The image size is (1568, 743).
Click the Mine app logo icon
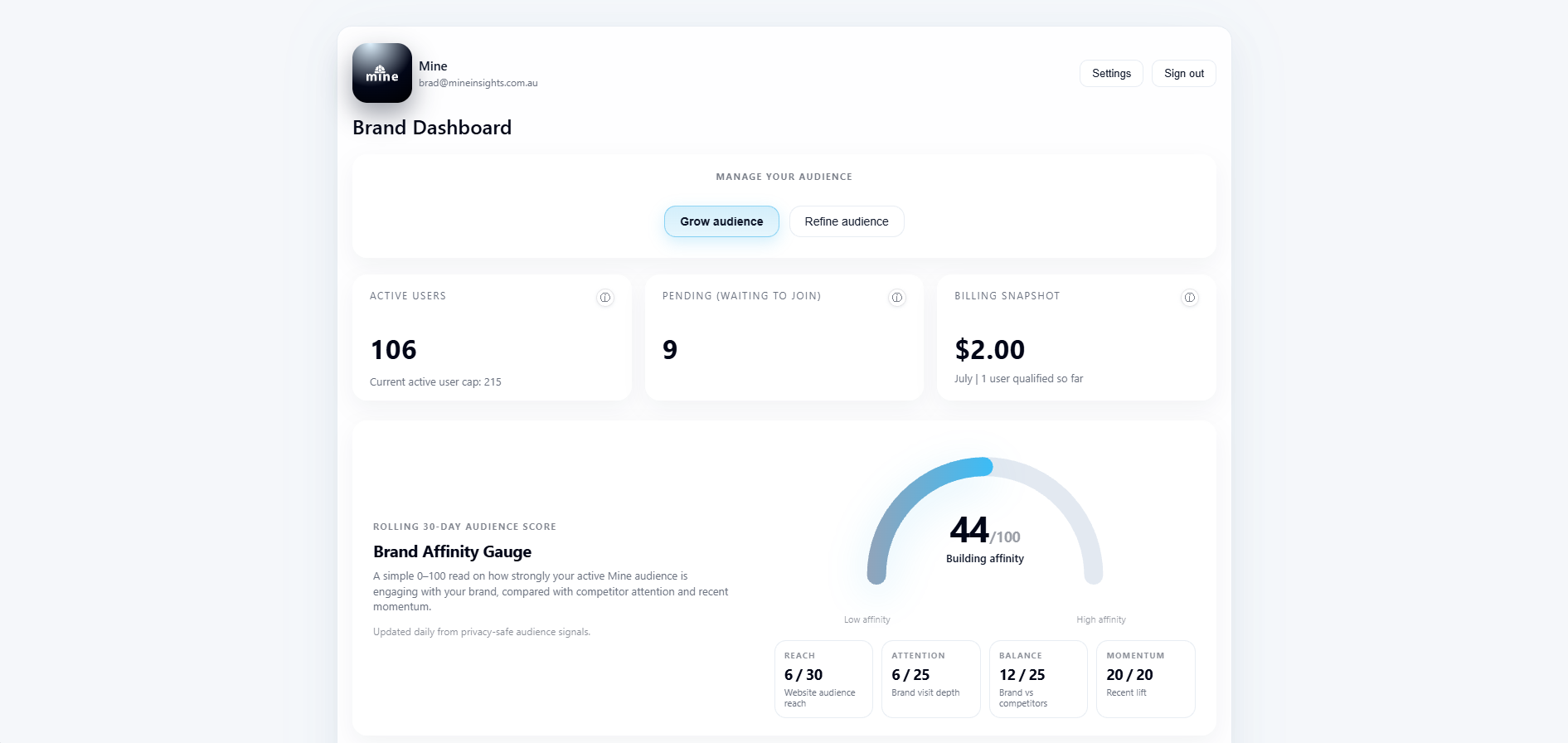tap(382, 73)
